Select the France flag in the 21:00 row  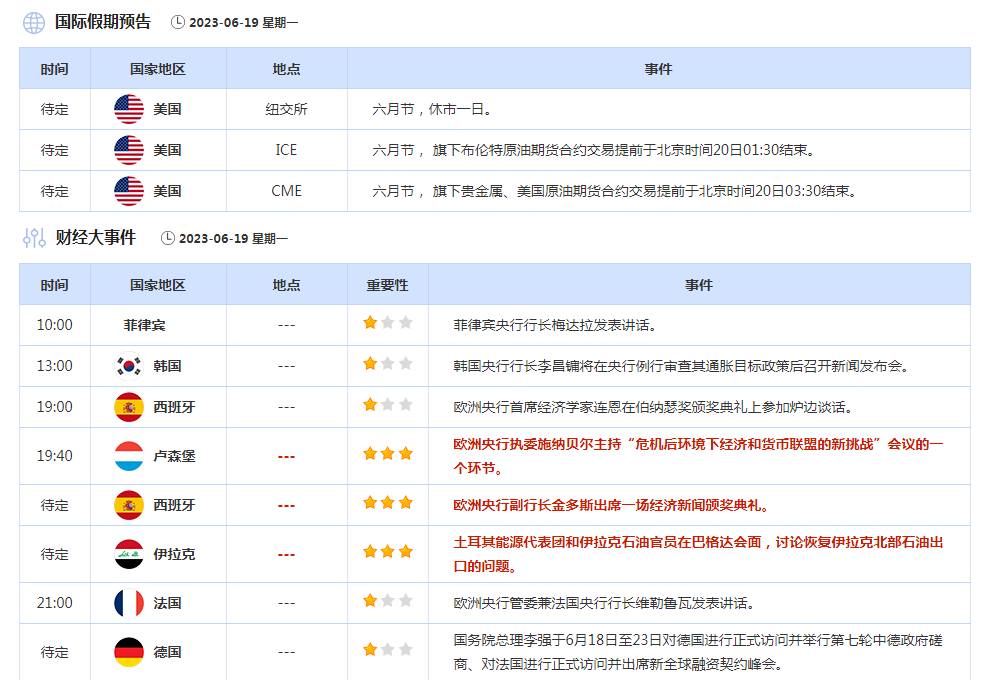(x=129, y=603)
